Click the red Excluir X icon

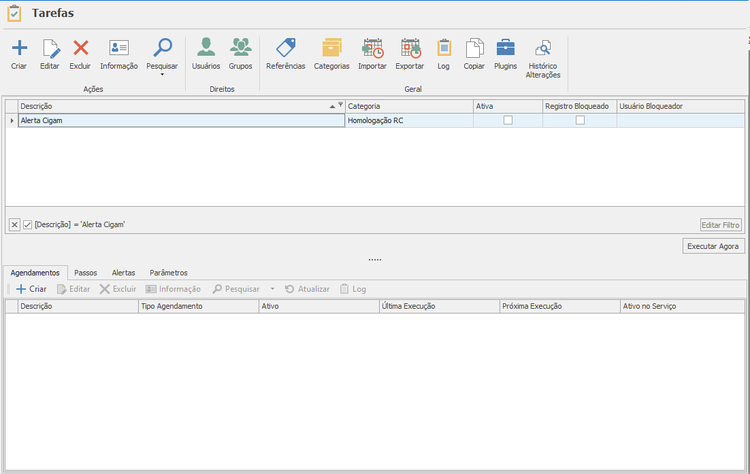81,48
